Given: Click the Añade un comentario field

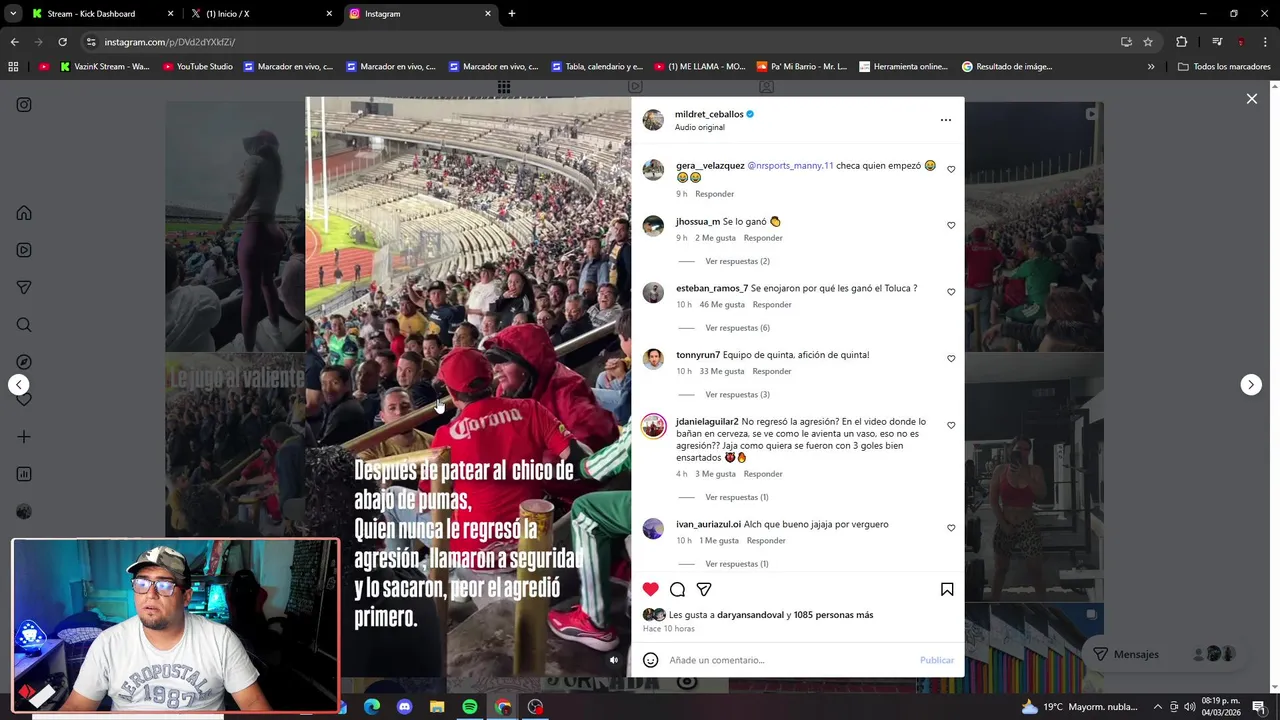Looking at the screenshot, I should (x=790, y=660).
